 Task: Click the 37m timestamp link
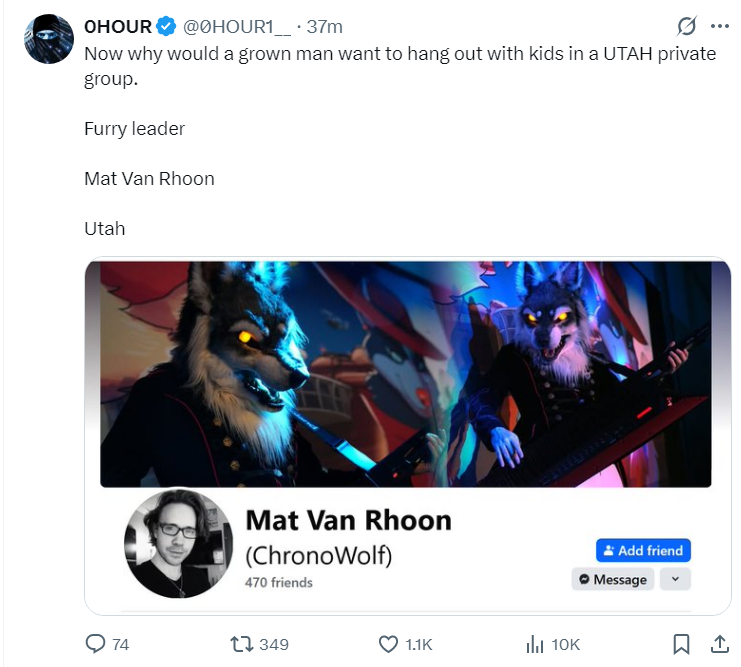(x=324, y=27)
